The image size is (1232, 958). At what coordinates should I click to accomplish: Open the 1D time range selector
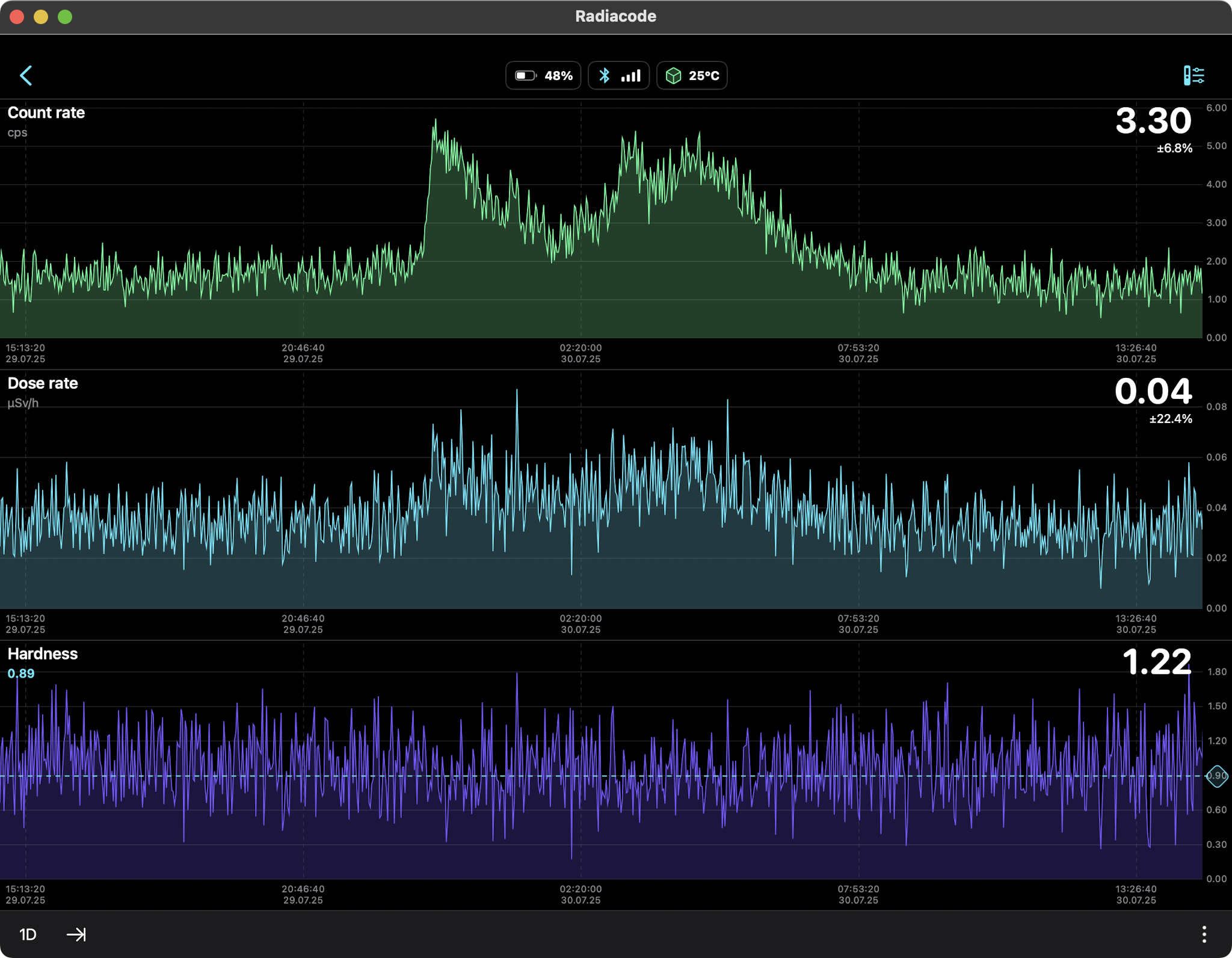(x=28, y=935)
